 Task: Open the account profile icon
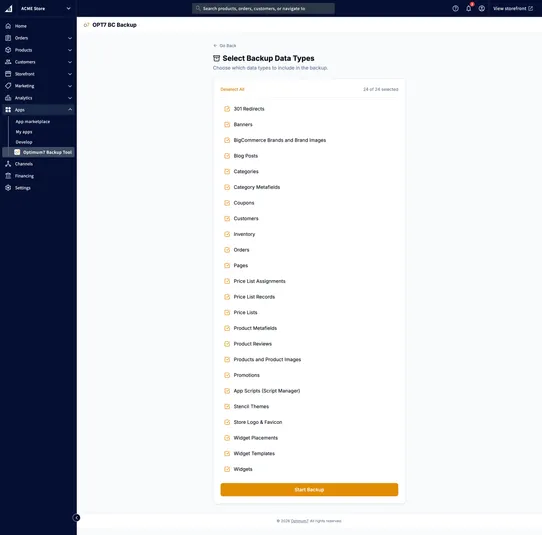[x=482, y=8]
